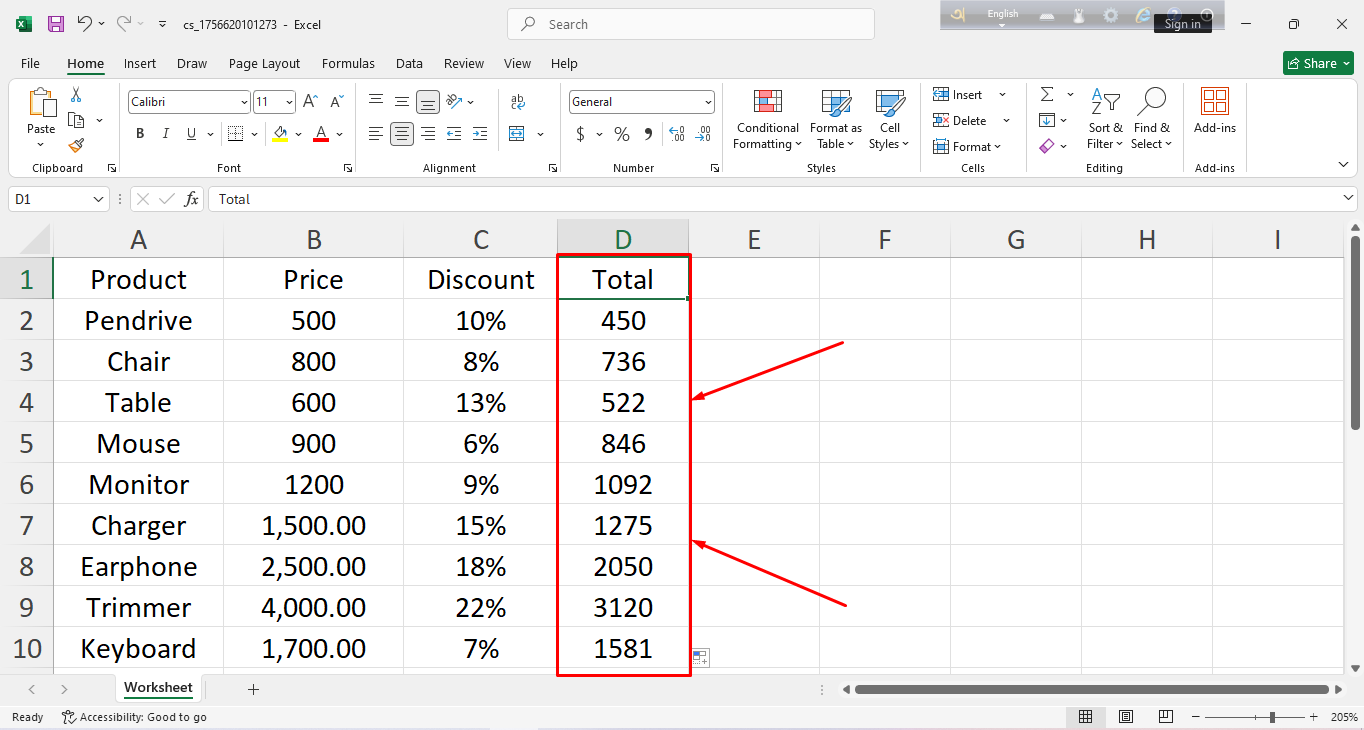Open the Formulas ribbon tab
The image size is (1364, 730).
[348, 63]
